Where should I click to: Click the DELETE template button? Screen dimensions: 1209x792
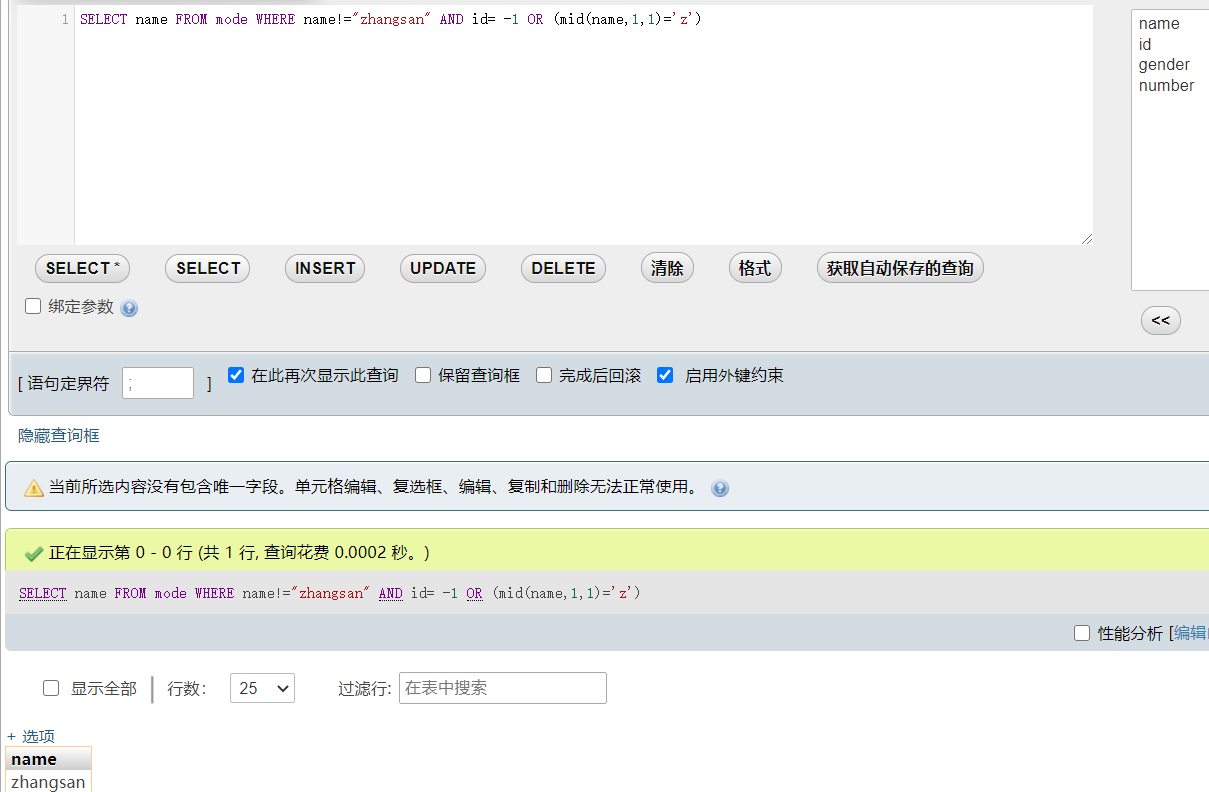click(563, 268)
